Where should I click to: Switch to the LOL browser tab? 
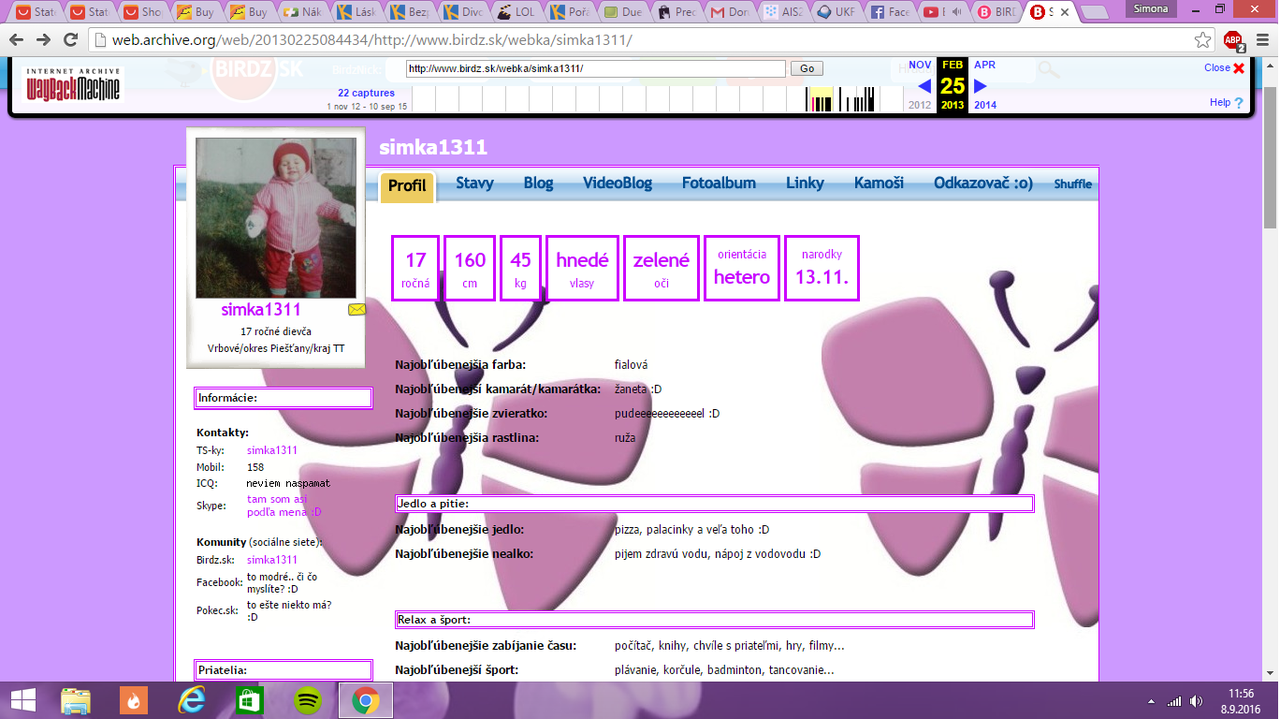(519, 12)
